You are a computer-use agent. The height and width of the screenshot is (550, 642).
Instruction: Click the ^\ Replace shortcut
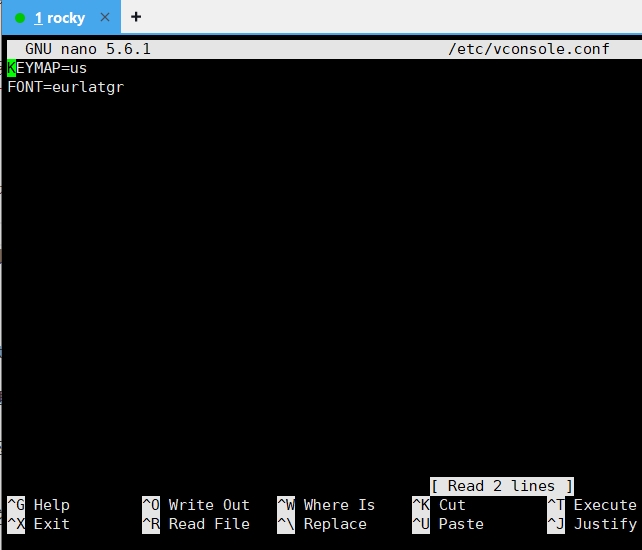pyautogui.click(x=322, y=524)
